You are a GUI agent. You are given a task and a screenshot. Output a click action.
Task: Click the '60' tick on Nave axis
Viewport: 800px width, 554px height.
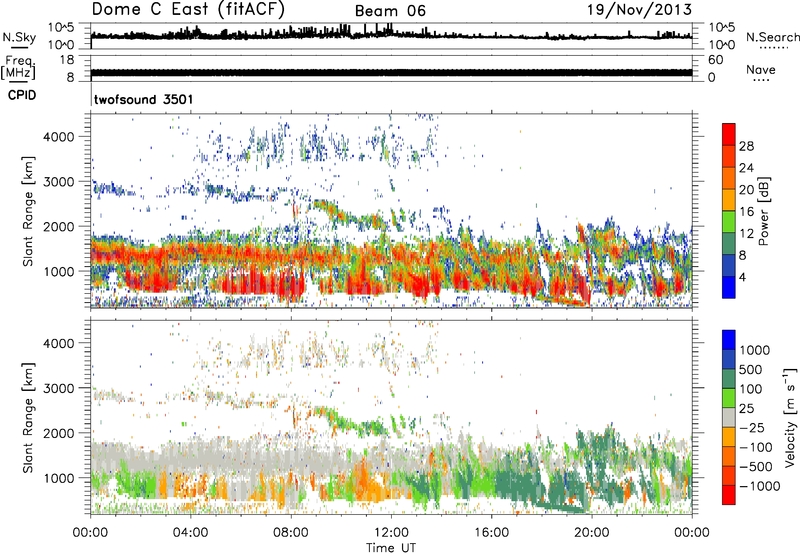point(715,60)
